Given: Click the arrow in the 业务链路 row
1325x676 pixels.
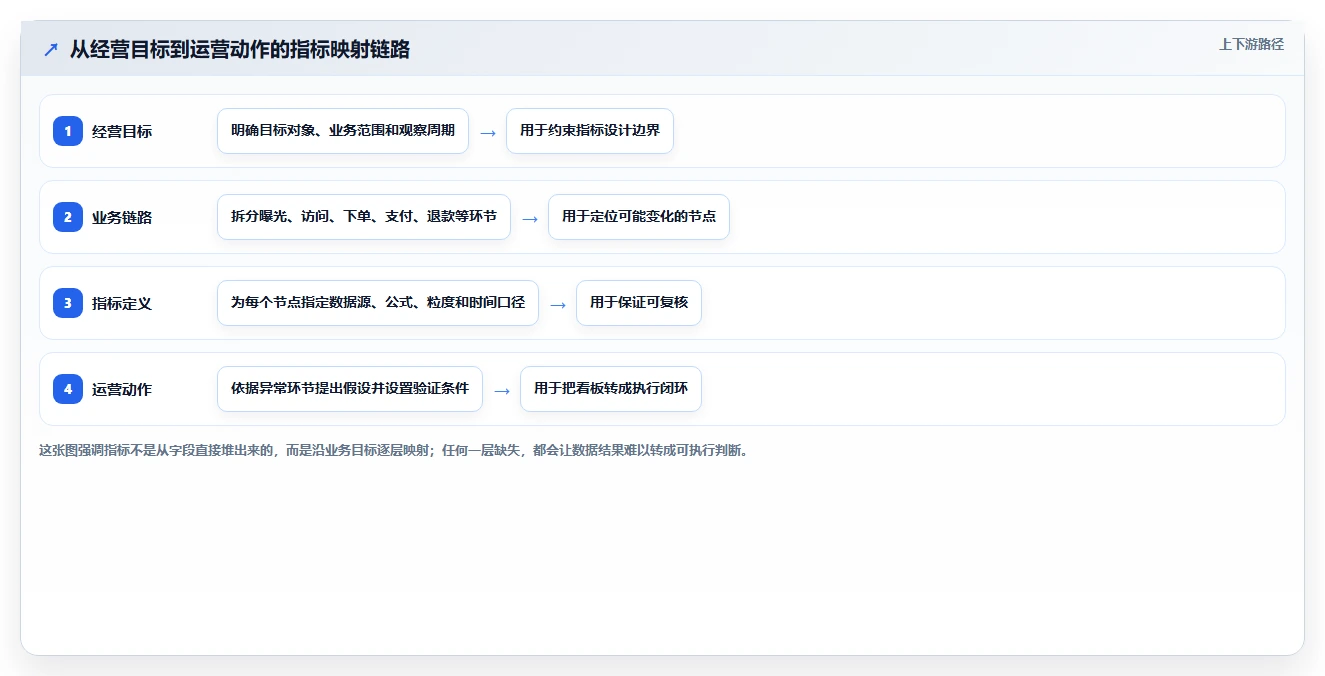Looking at the screenshot, I should [530, 218].
